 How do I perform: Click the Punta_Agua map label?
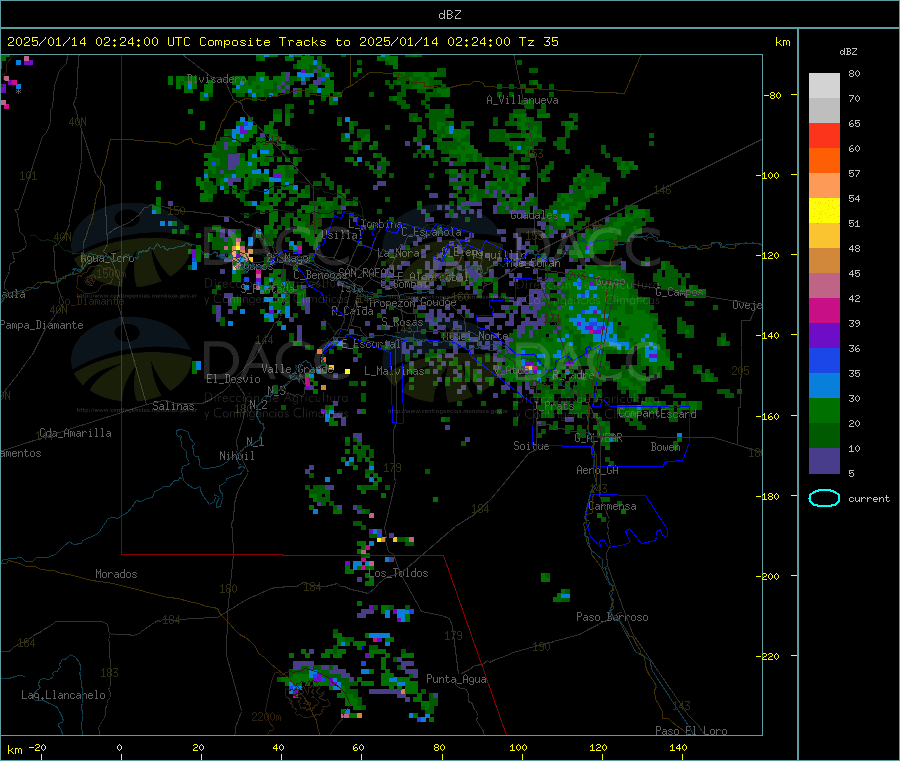[456, 680]
